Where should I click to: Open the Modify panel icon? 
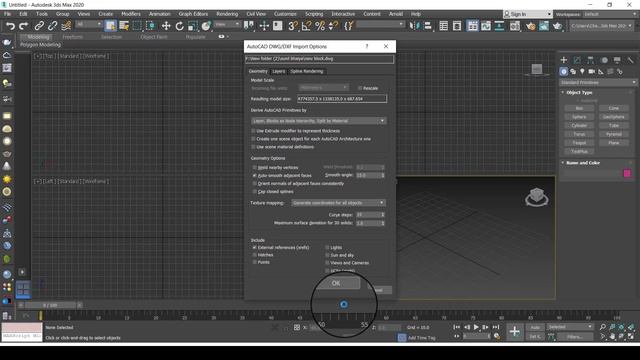coord(577,60)
